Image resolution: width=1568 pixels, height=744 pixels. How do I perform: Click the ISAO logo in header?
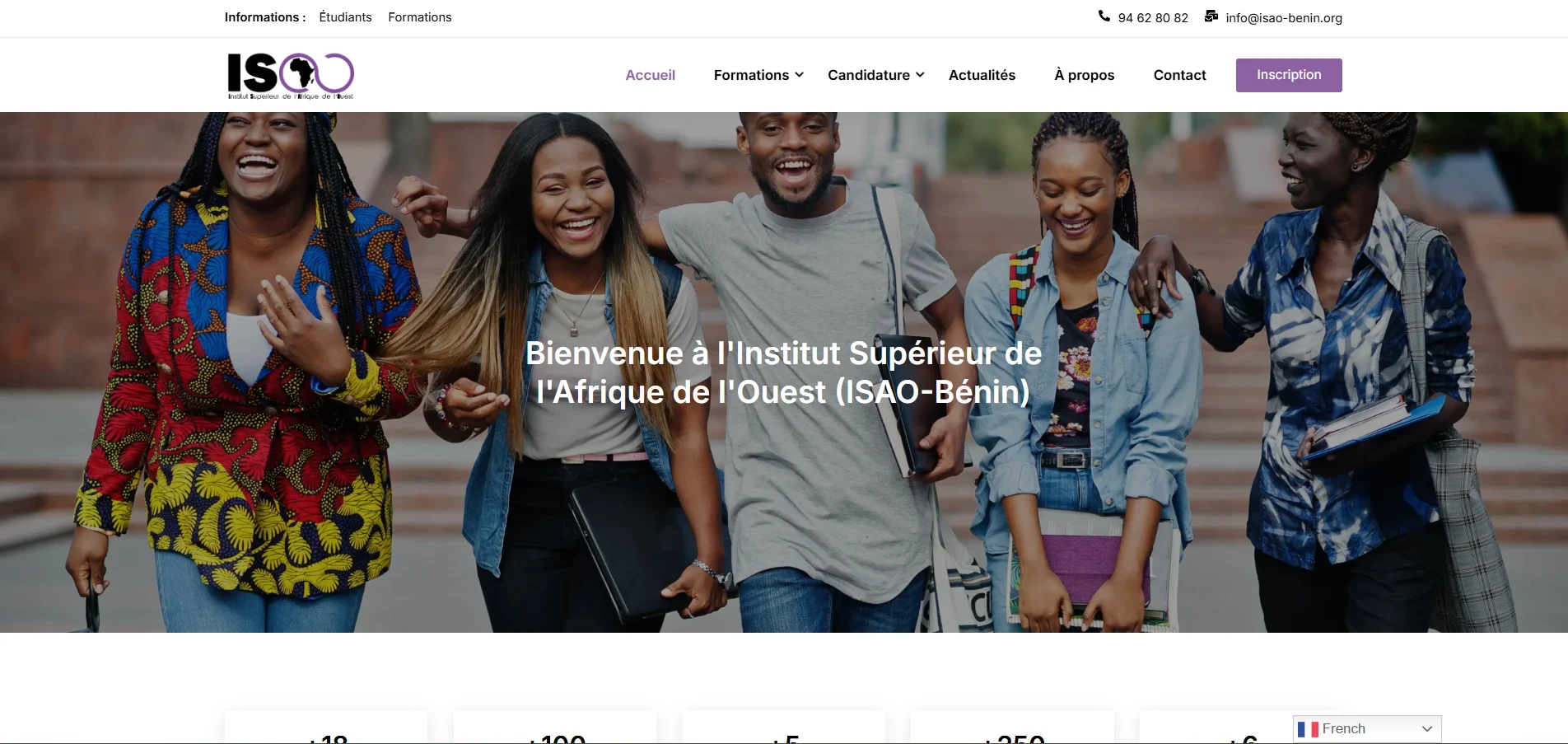click(x=291, y=76)
